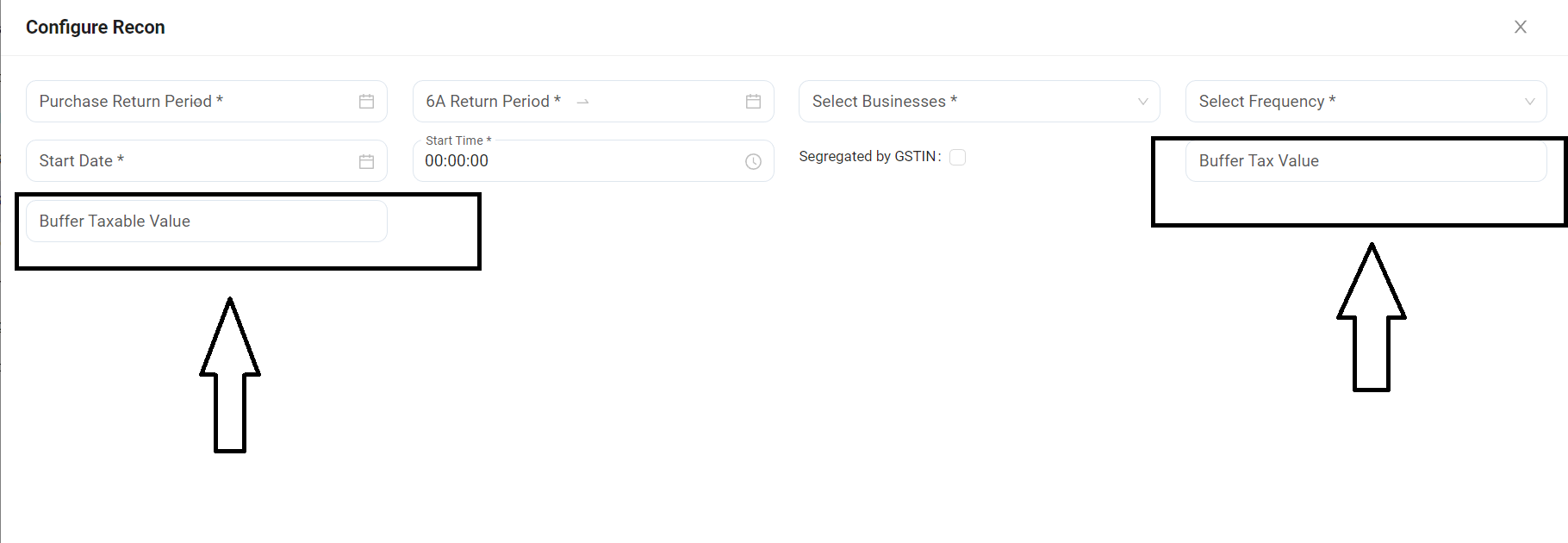Select the Start Time 00:00:00 field
This screenshot has width=1568, height=543.
coord(569,161)
